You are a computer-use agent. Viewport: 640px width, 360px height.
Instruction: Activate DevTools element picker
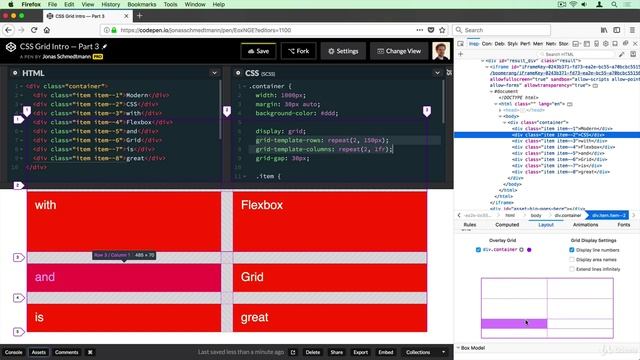(x=460, y=44)
